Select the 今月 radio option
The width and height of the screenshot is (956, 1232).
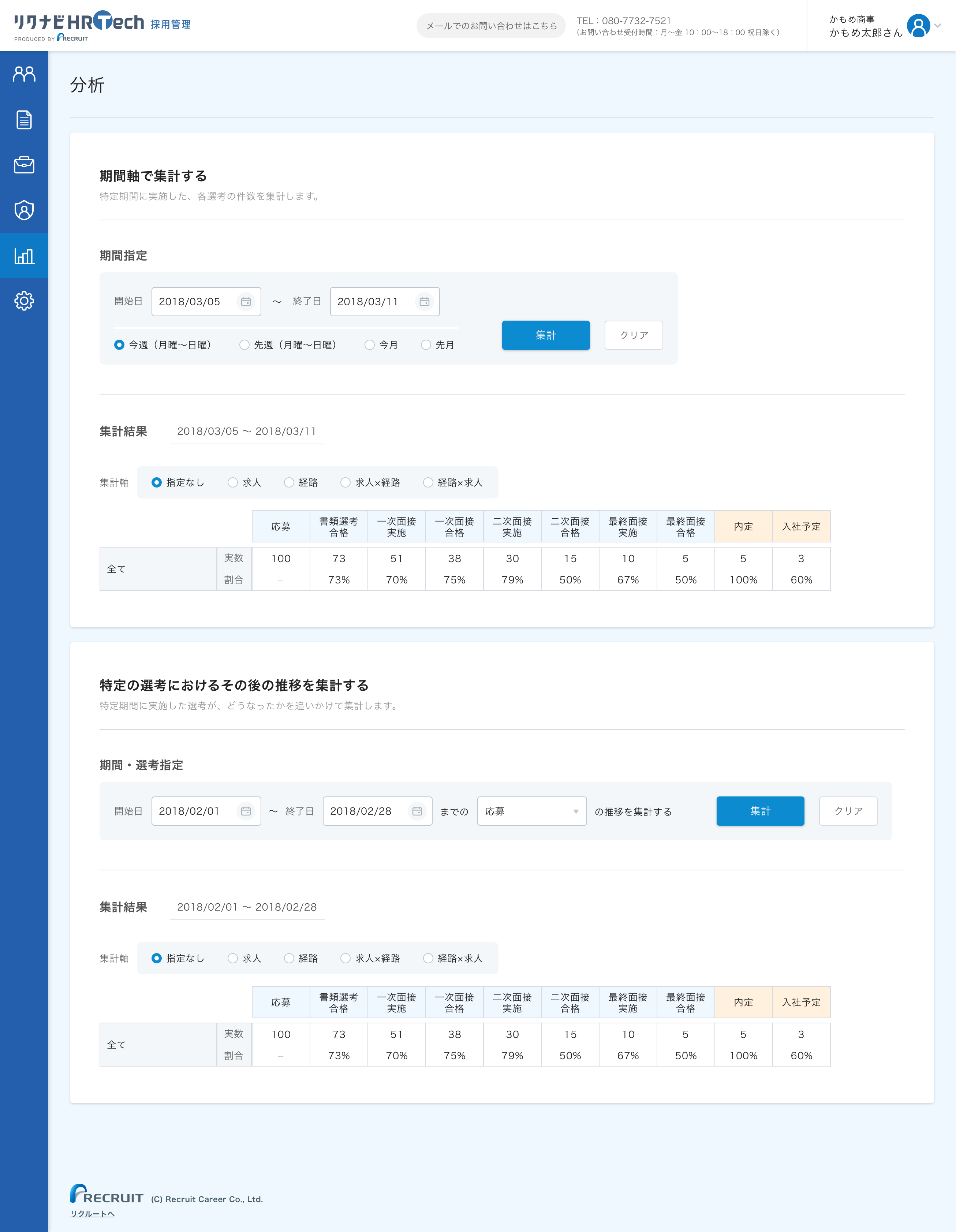(369, 345)
